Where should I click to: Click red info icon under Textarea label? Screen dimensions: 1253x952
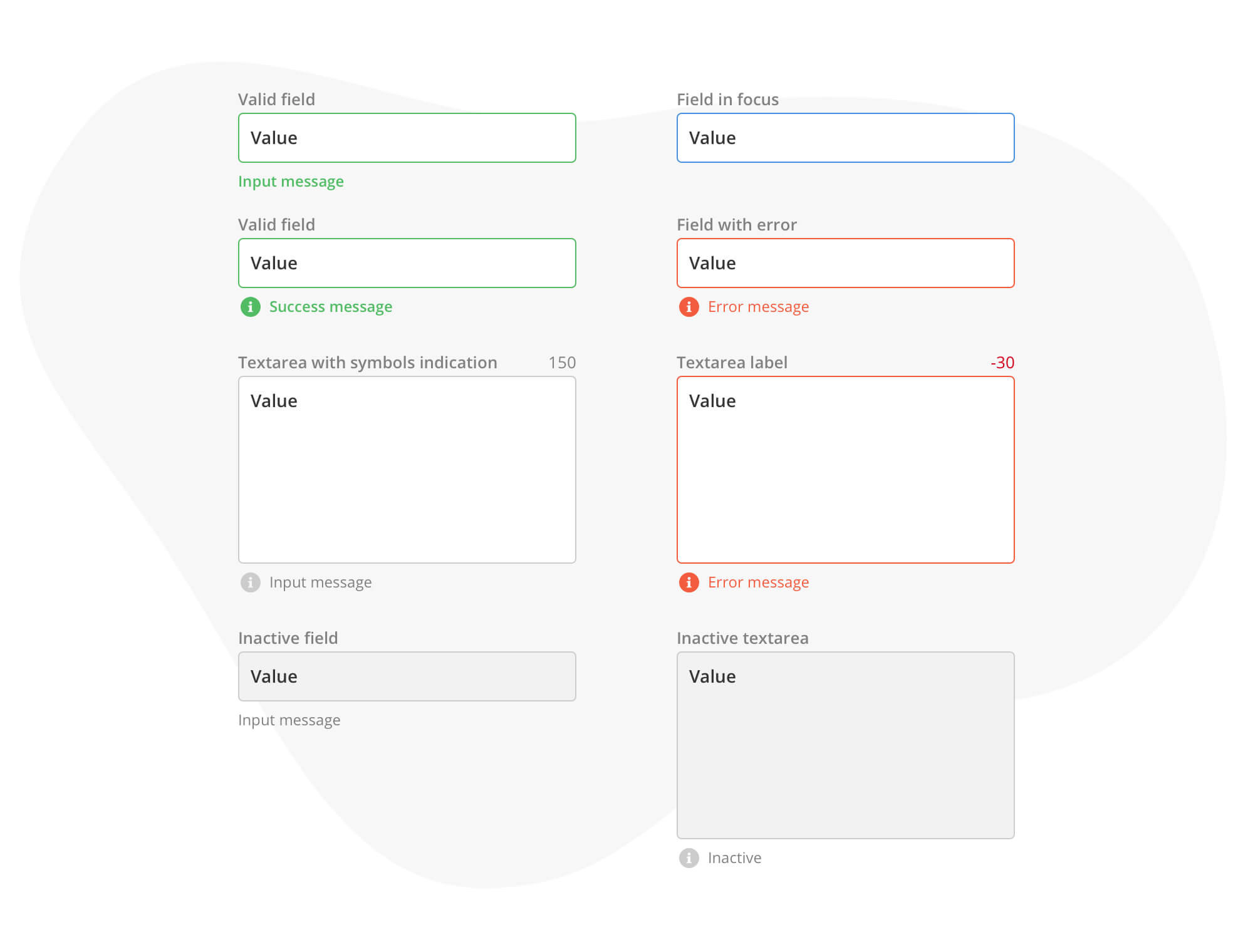pyautogui.click(x=689, y=582)
